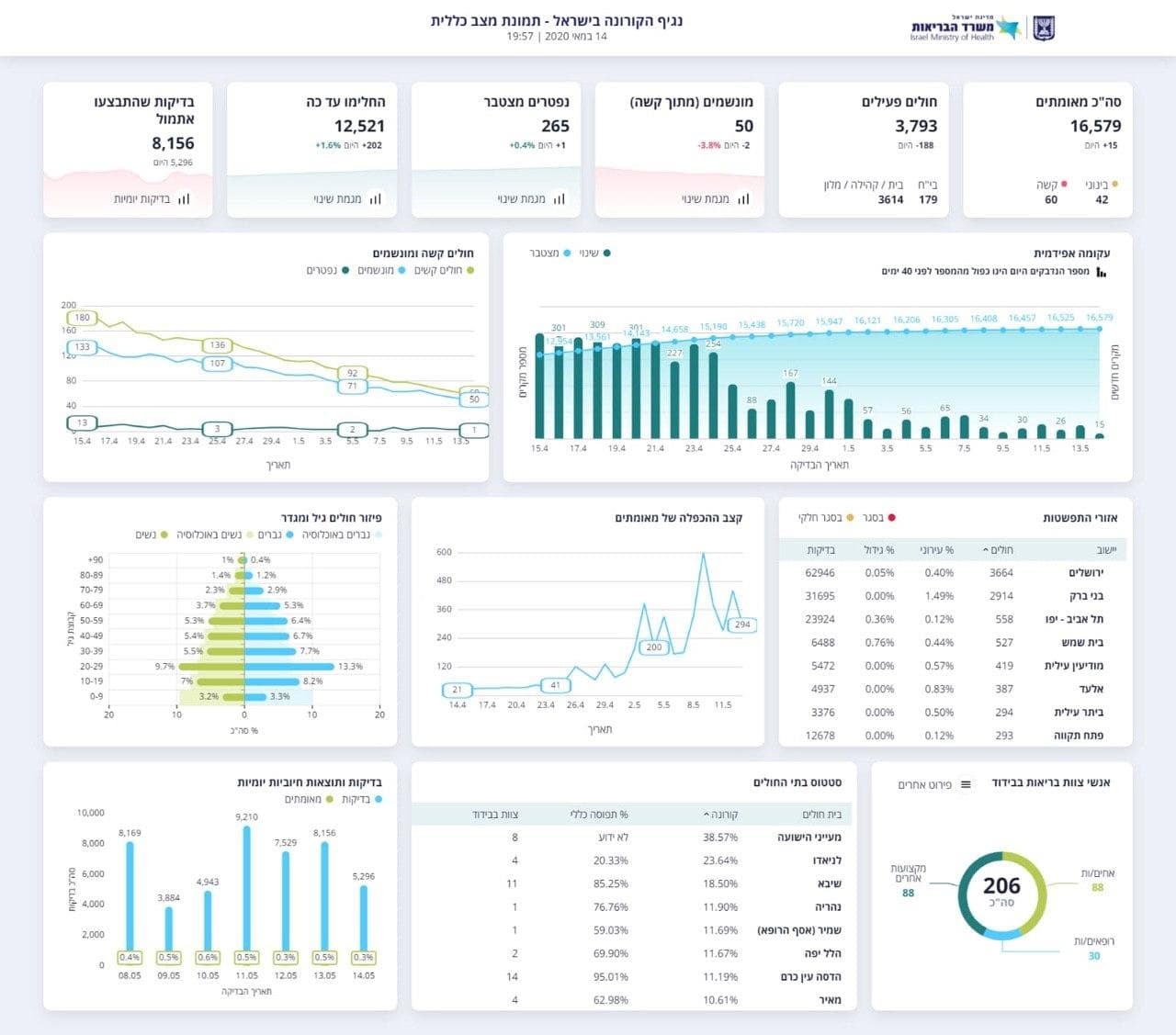Image resolution: width=1176 pixels, height=1035 pixels.
Task: Open trend chart icon in מונשמים card
Action: [743, 198]
